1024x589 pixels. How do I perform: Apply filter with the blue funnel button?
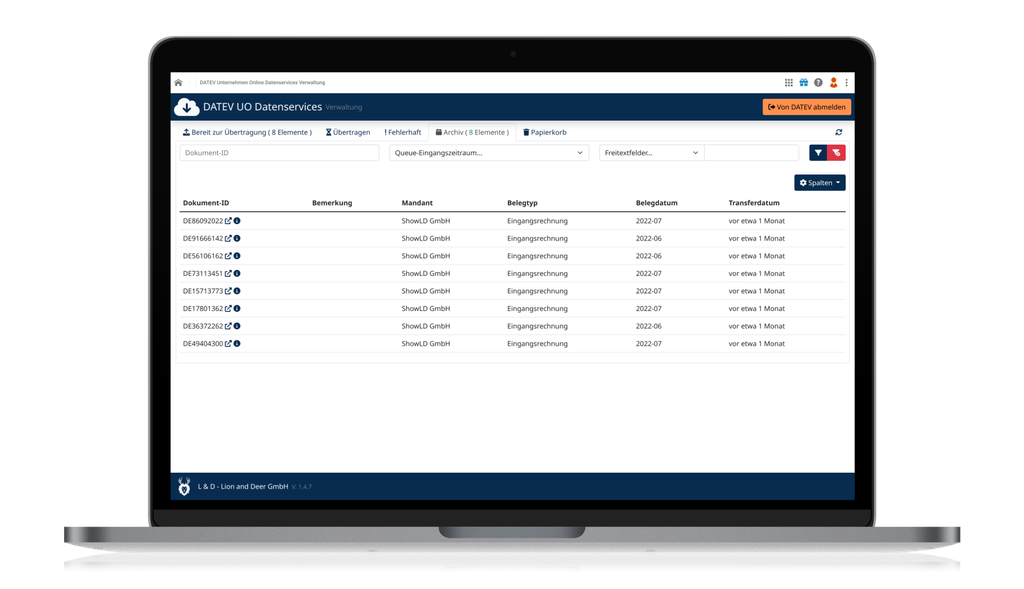(x=818, y=153)
